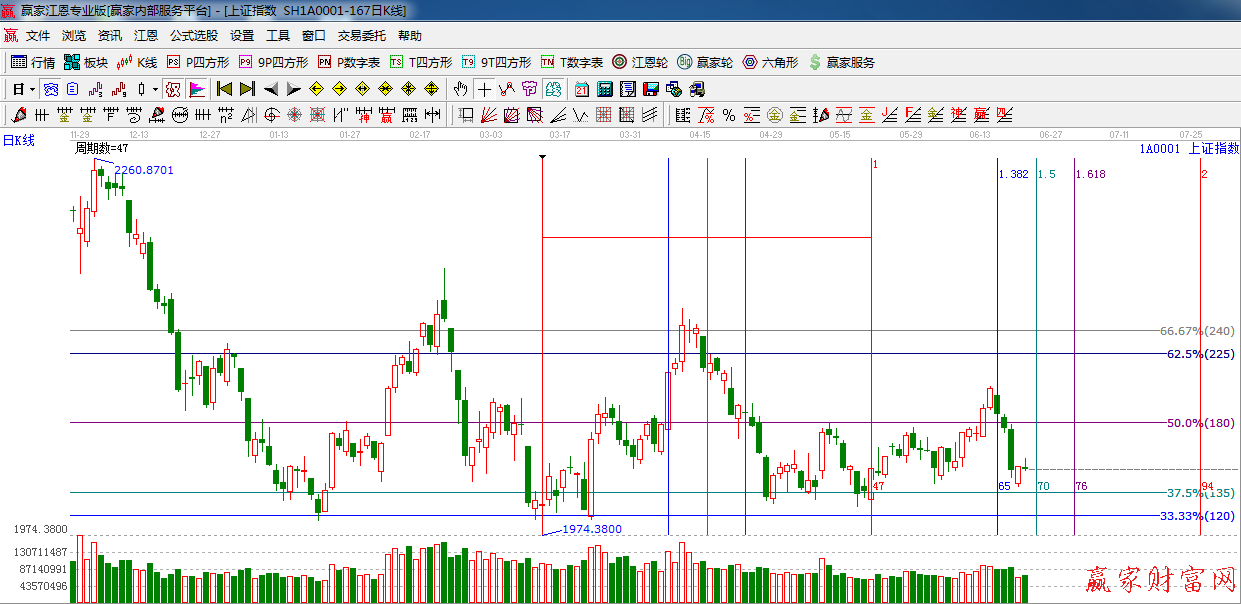Open the 江恩轮 Gann wheel tool
Screen dimensions: 1241x604
point(640,62)
